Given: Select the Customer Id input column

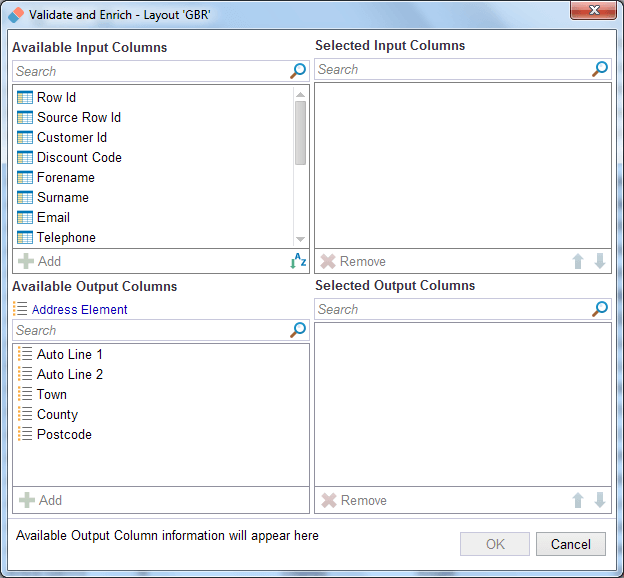Looking at the screenshot, I should (71, 137).
